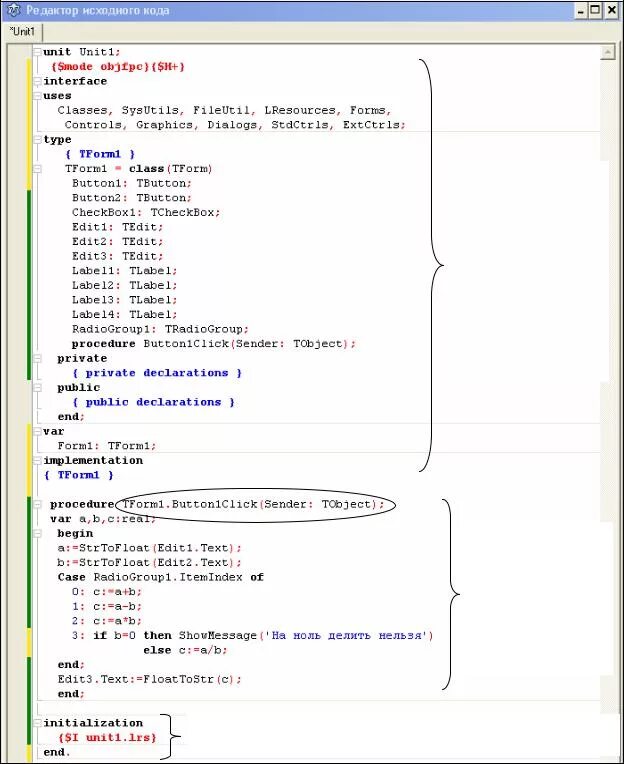Click the 'a:=StrToFloat(Edit1.Text);' line
The image size is (624, 764).
coord(150,548)
